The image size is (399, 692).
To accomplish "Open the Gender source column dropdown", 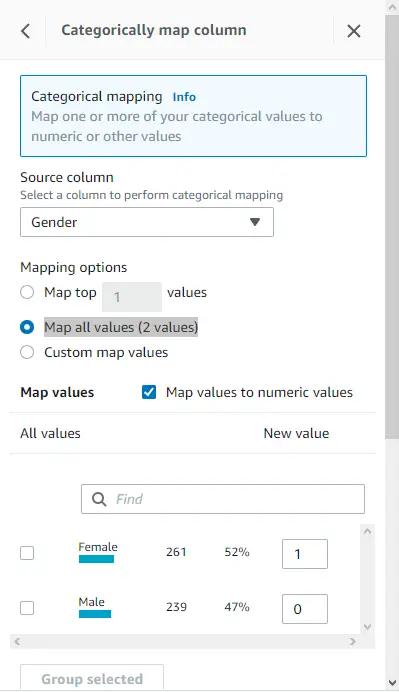I will tap(147, 222).
